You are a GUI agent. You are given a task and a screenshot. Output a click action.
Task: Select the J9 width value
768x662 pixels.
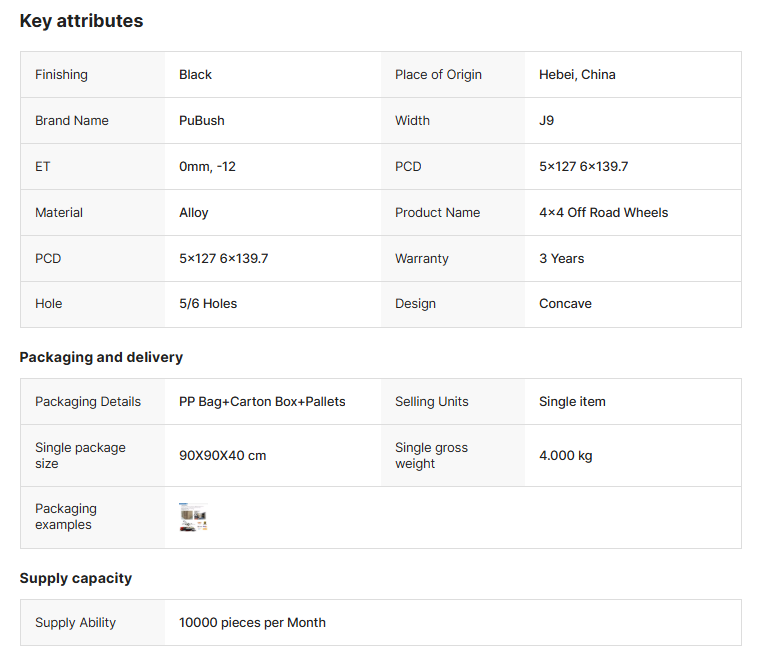[x=546, y=121]
